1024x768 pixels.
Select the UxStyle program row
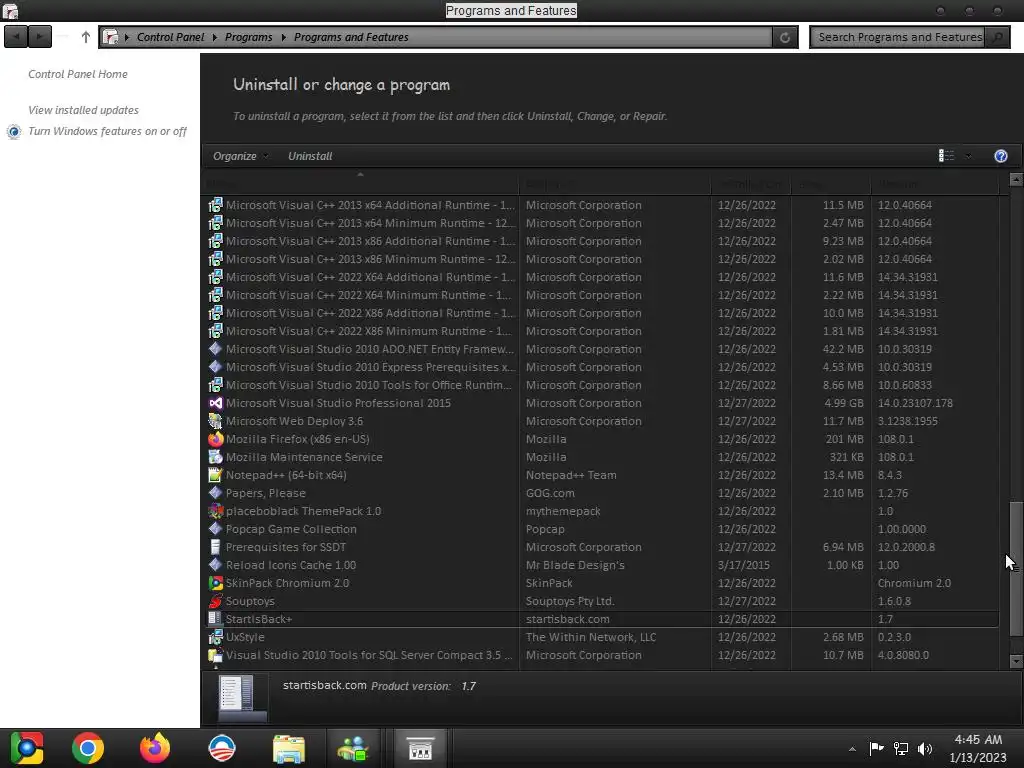click(603, 637)
